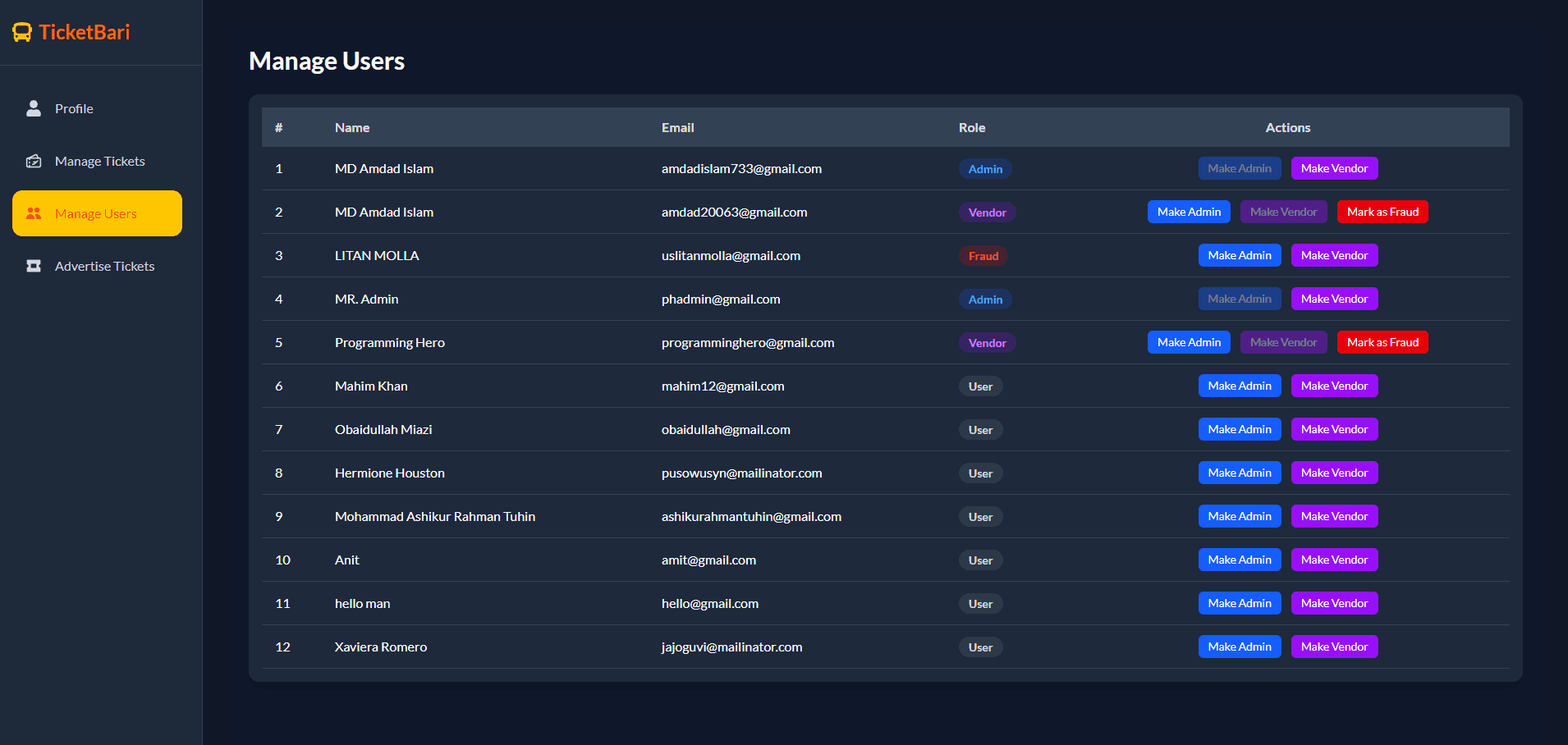
Task: Make Mohammad Ashikur Rahman Tuhin an admin
Action: 1240,516
